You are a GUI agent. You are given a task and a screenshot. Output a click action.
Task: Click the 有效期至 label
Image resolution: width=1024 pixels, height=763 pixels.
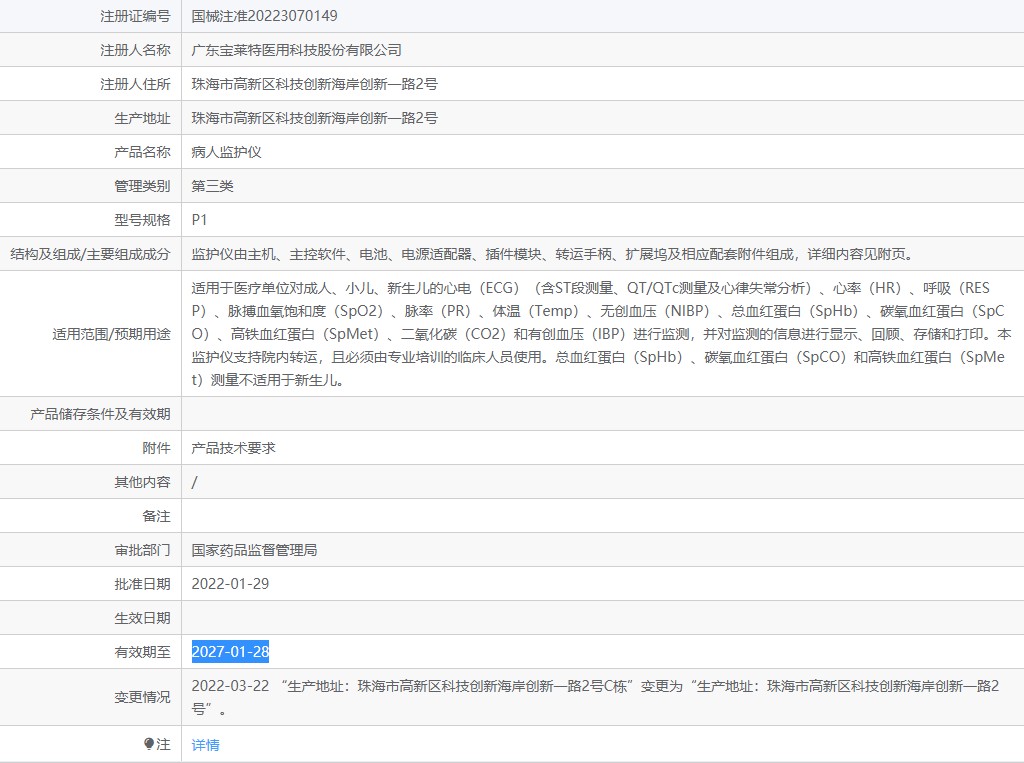(x=142, y=652)
